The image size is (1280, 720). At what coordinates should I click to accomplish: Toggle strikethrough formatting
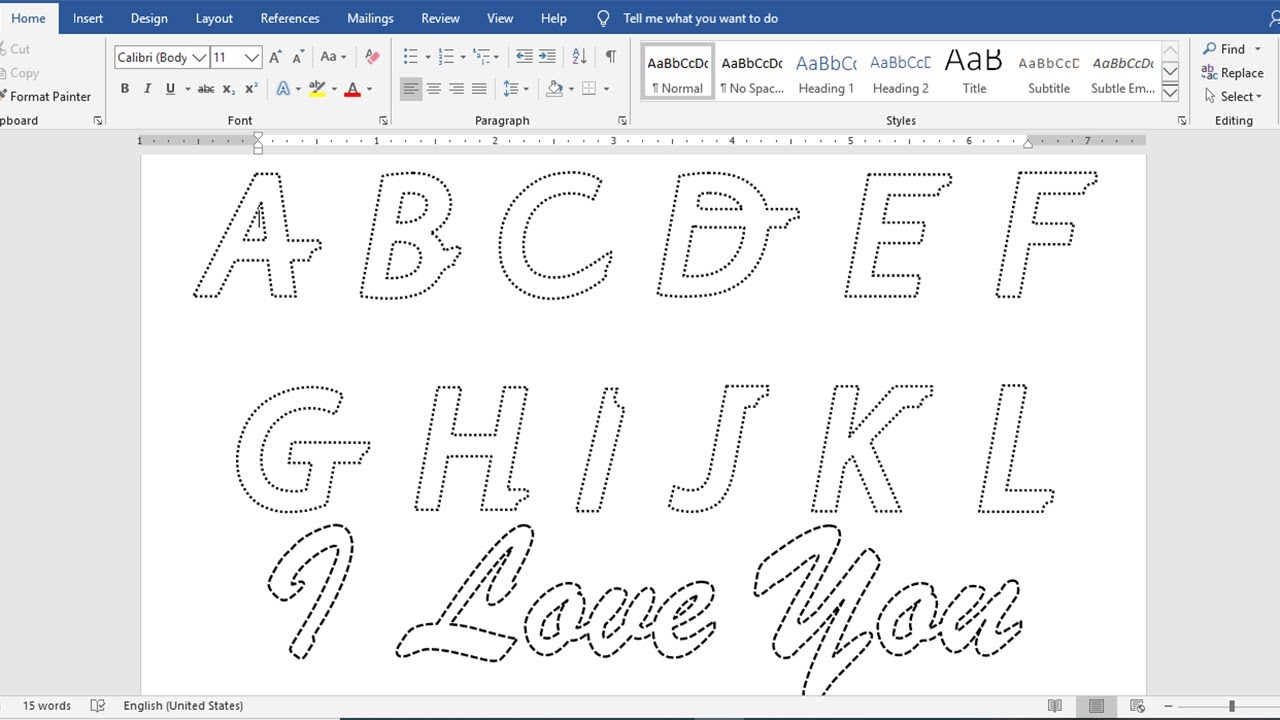coord(206,89)
